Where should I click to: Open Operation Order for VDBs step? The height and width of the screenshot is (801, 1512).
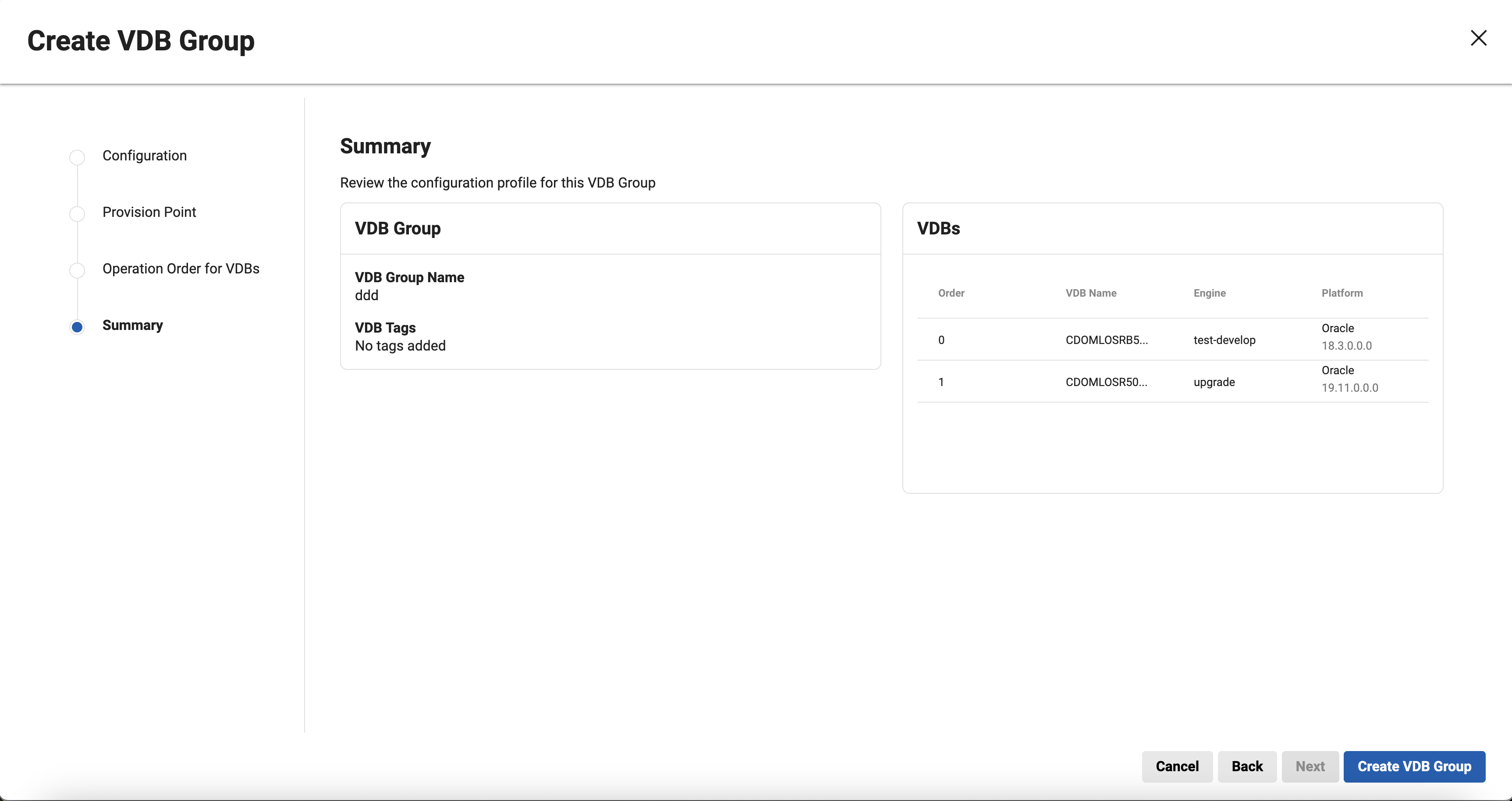(181, 269)
